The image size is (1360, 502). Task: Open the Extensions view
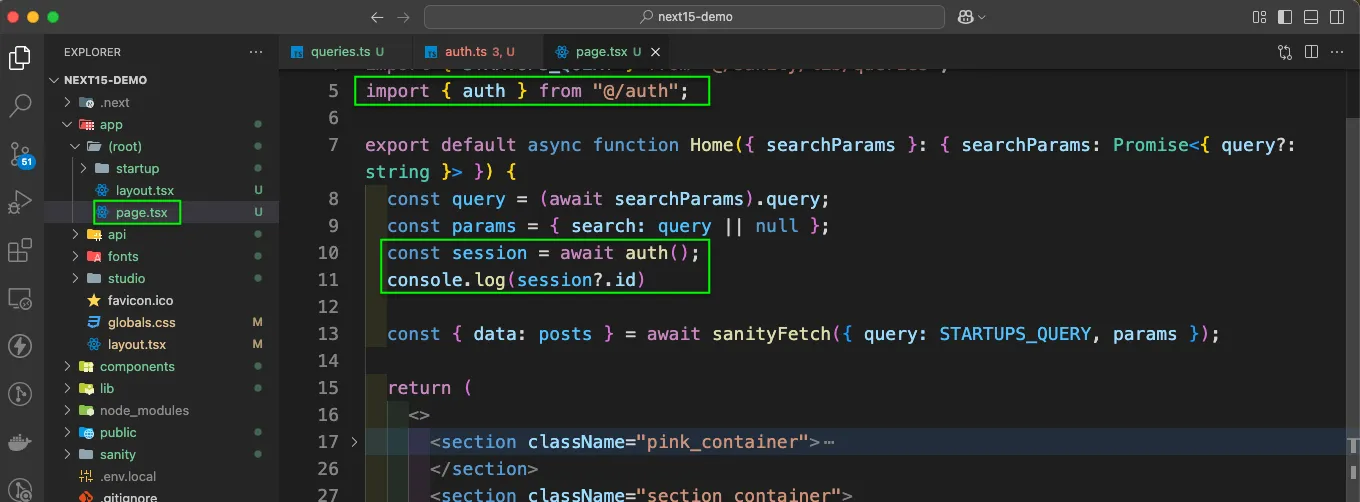tap(19, 250)
